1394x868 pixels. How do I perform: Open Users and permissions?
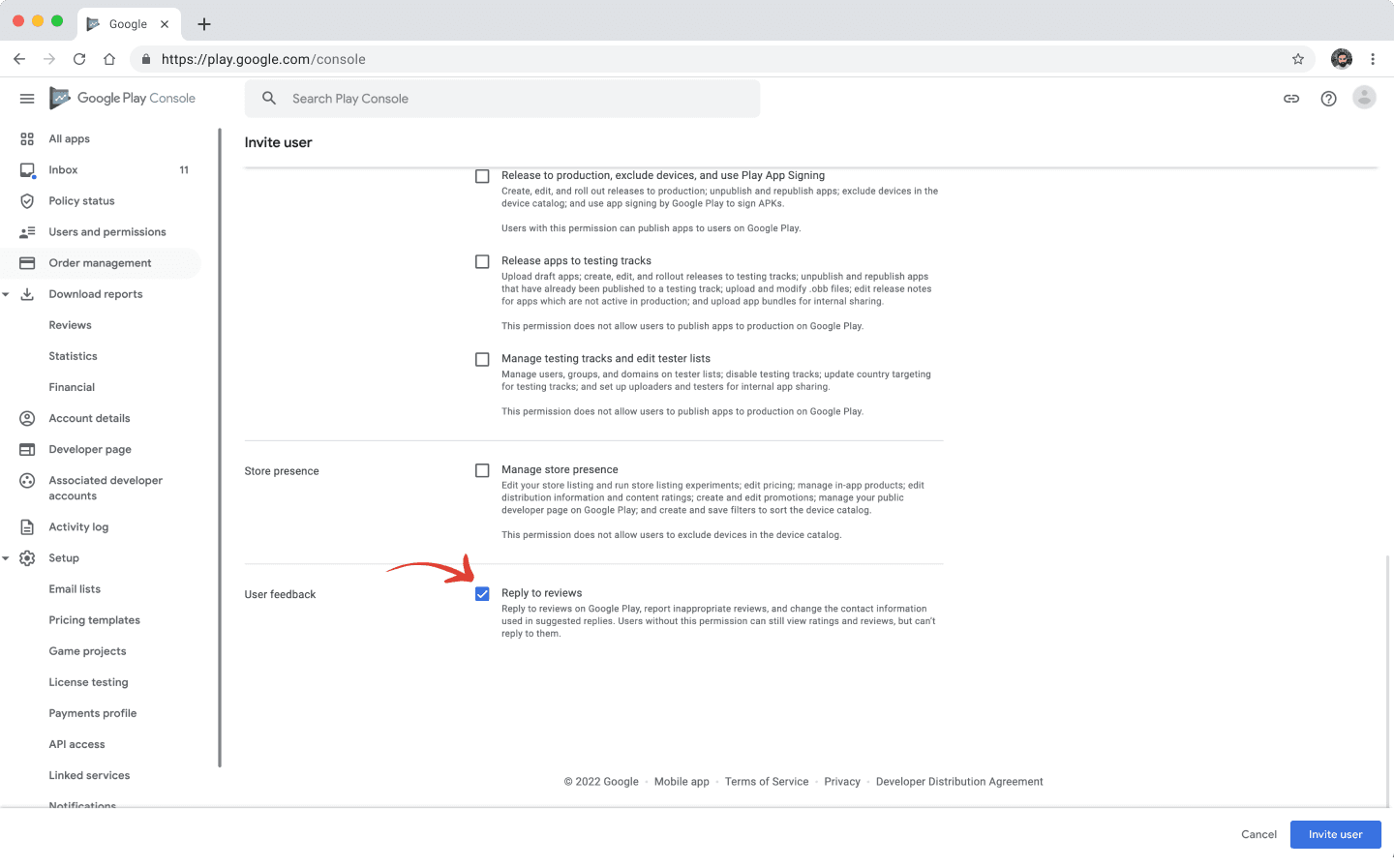pos(107,232)
